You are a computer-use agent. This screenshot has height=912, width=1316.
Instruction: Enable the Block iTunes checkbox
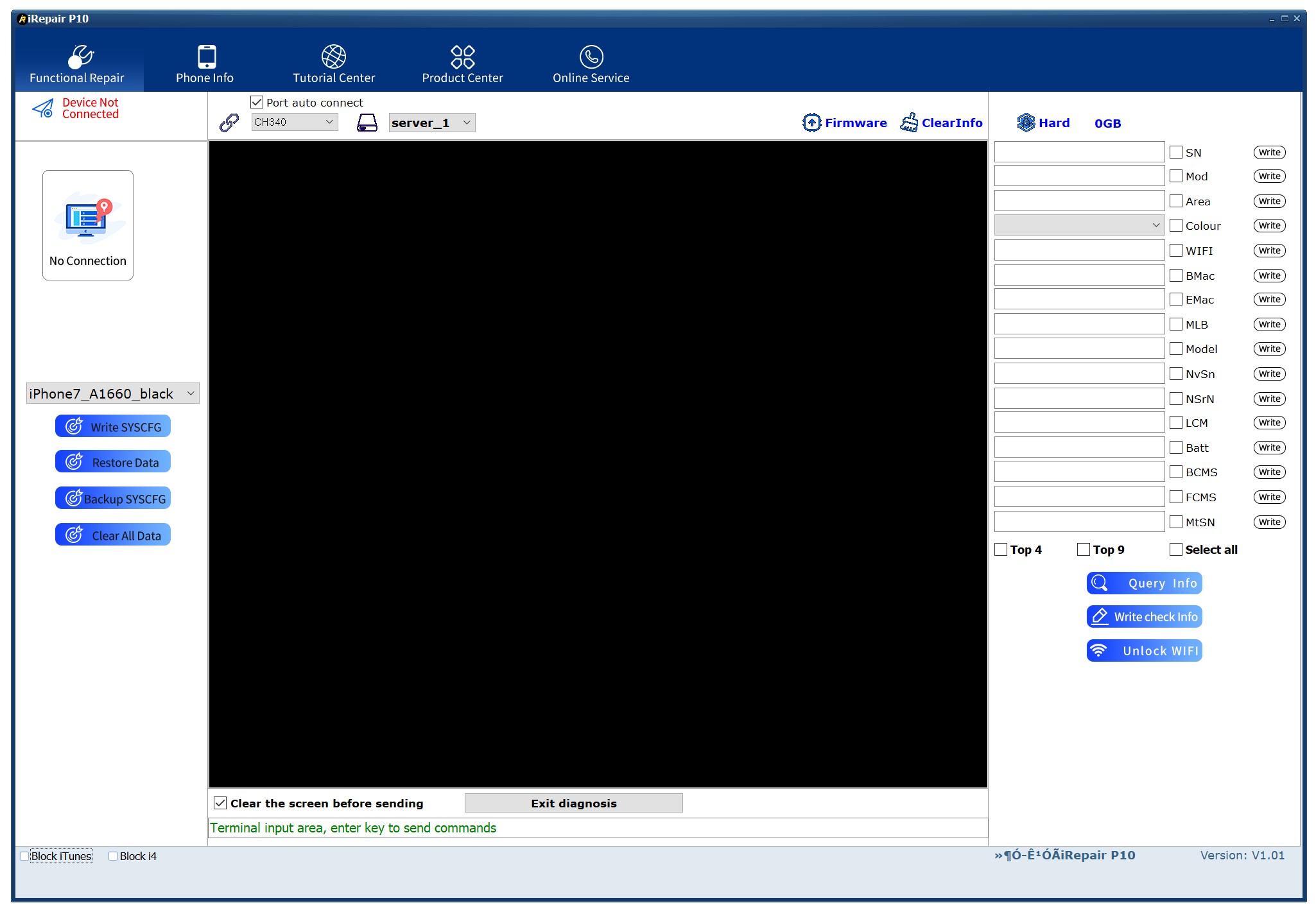(24, 856)
